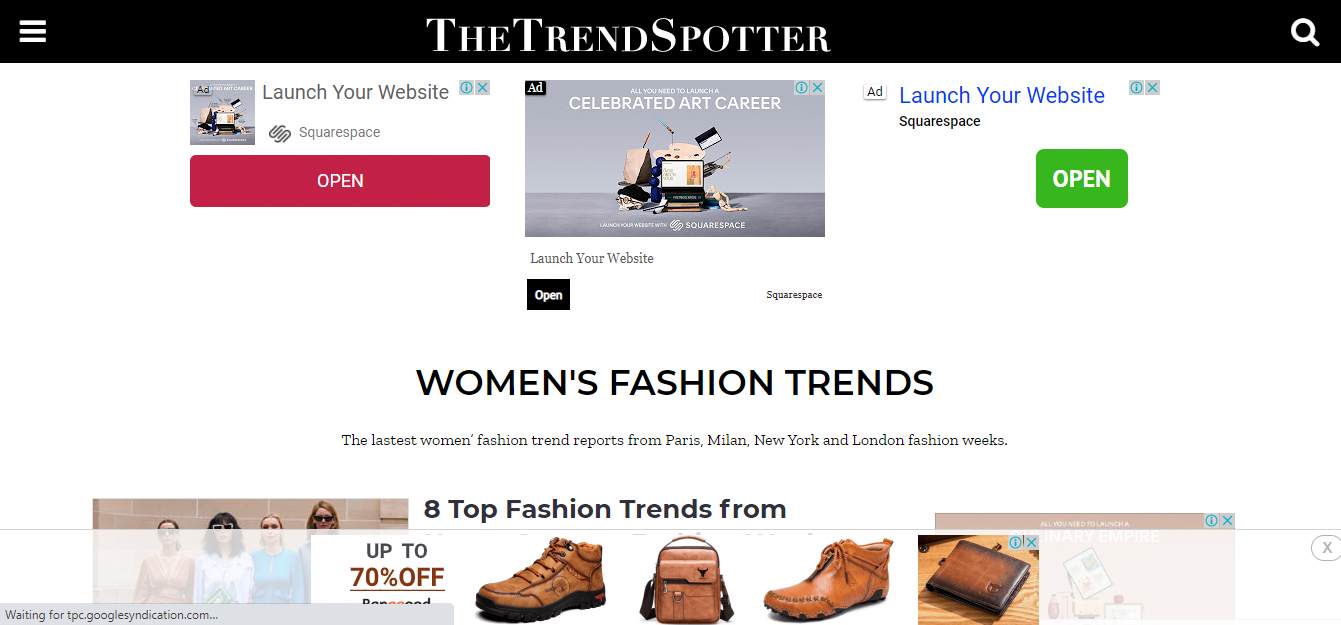Click blue Launch Your Website ad headline

click(1001, 96)
